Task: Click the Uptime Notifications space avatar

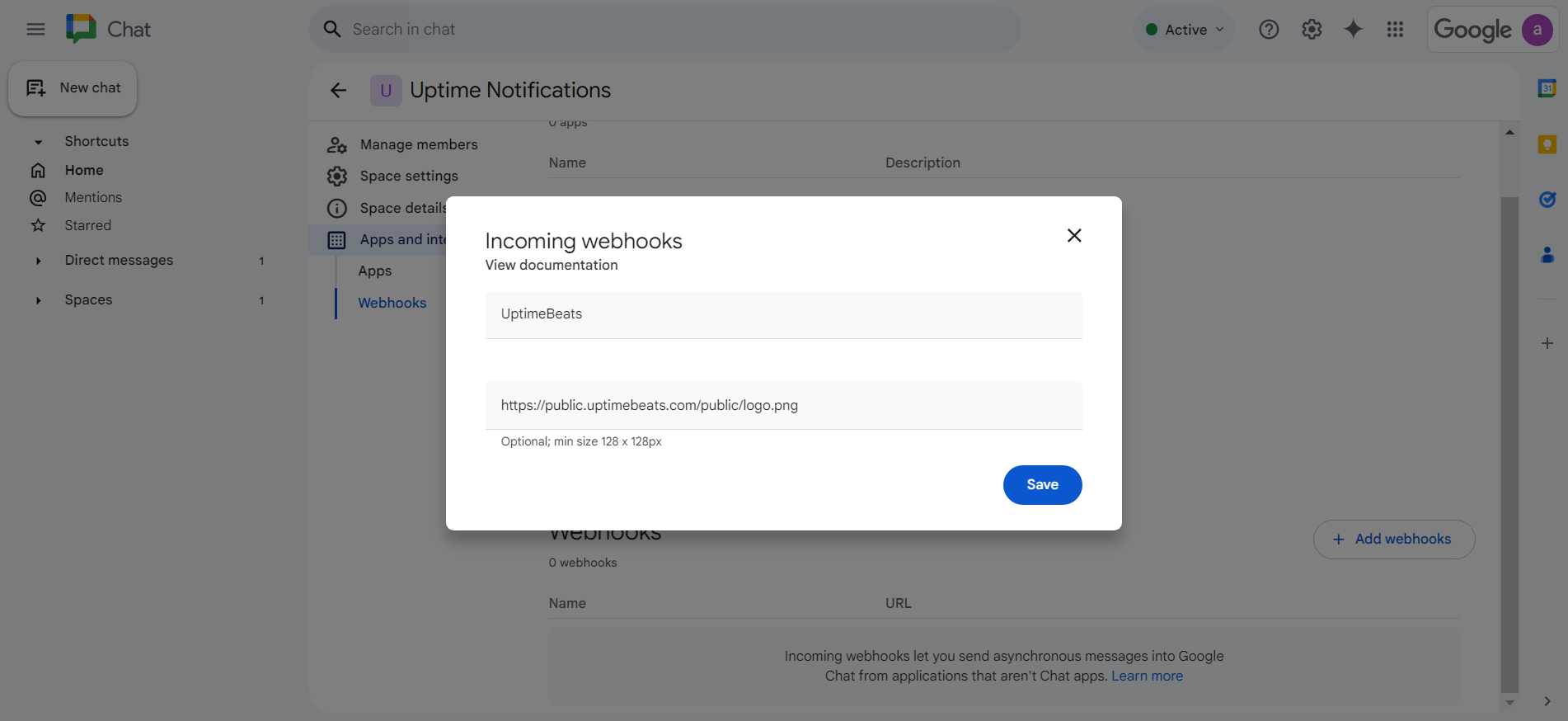Action: (386, 90)
